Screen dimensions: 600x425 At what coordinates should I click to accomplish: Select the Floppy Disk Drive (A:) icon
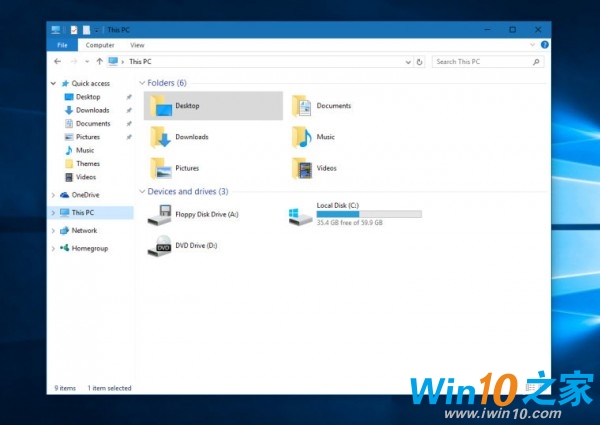[160, 215]
